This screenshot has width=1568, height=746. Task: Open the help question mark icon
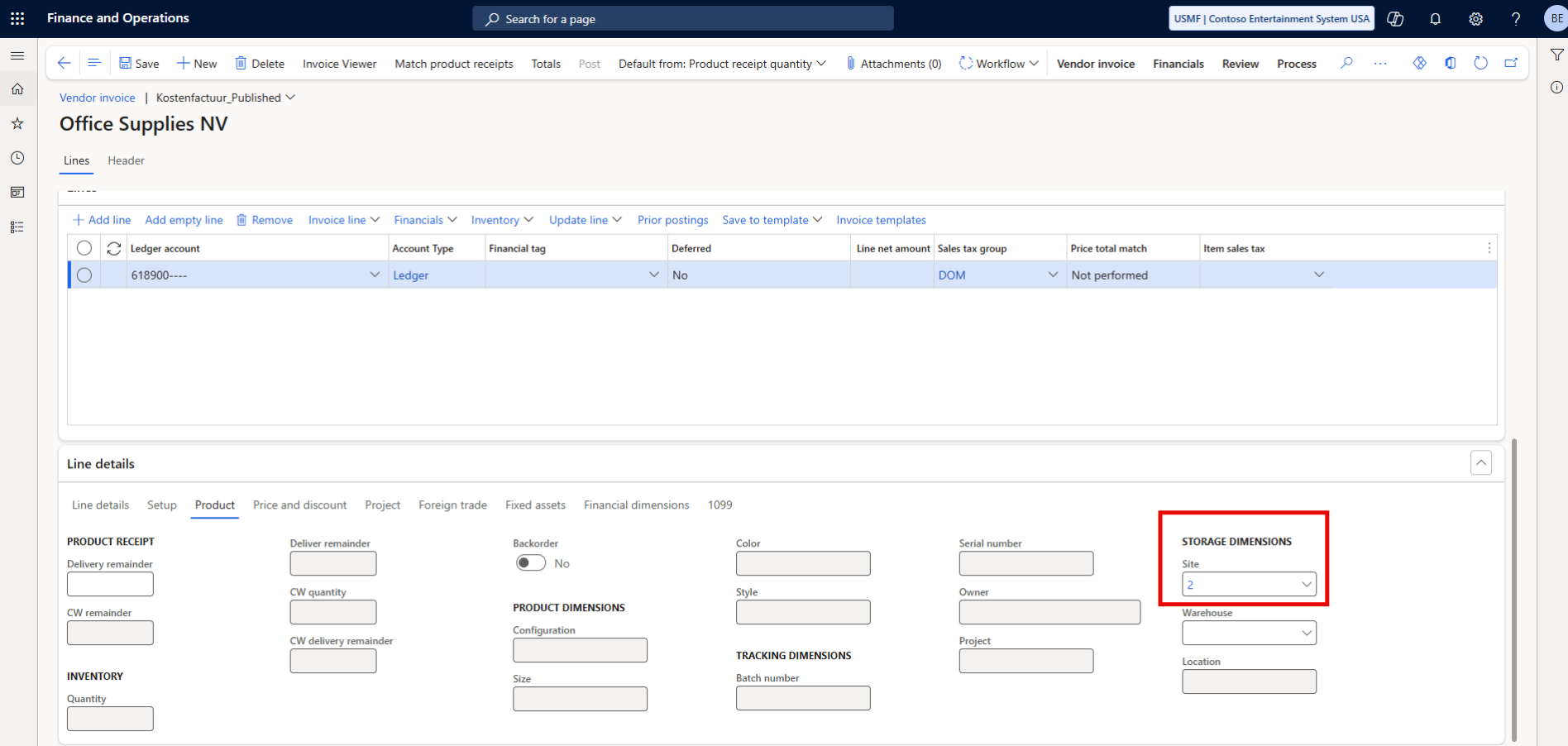tap(1516, 18)
